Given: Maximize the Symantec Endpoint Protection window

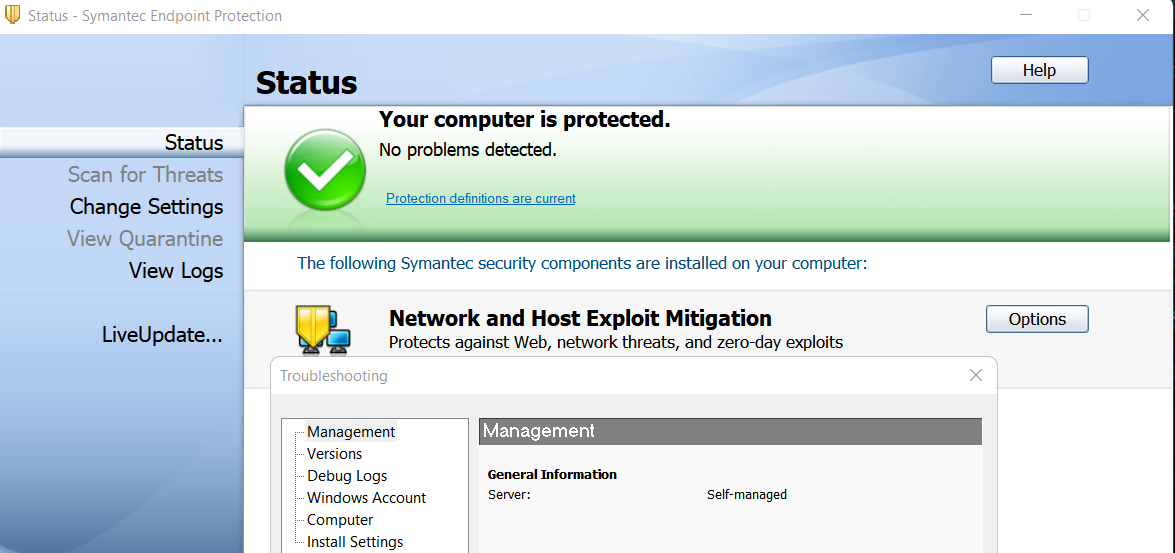Looking at the screenshot, I should coord(1084,15).
